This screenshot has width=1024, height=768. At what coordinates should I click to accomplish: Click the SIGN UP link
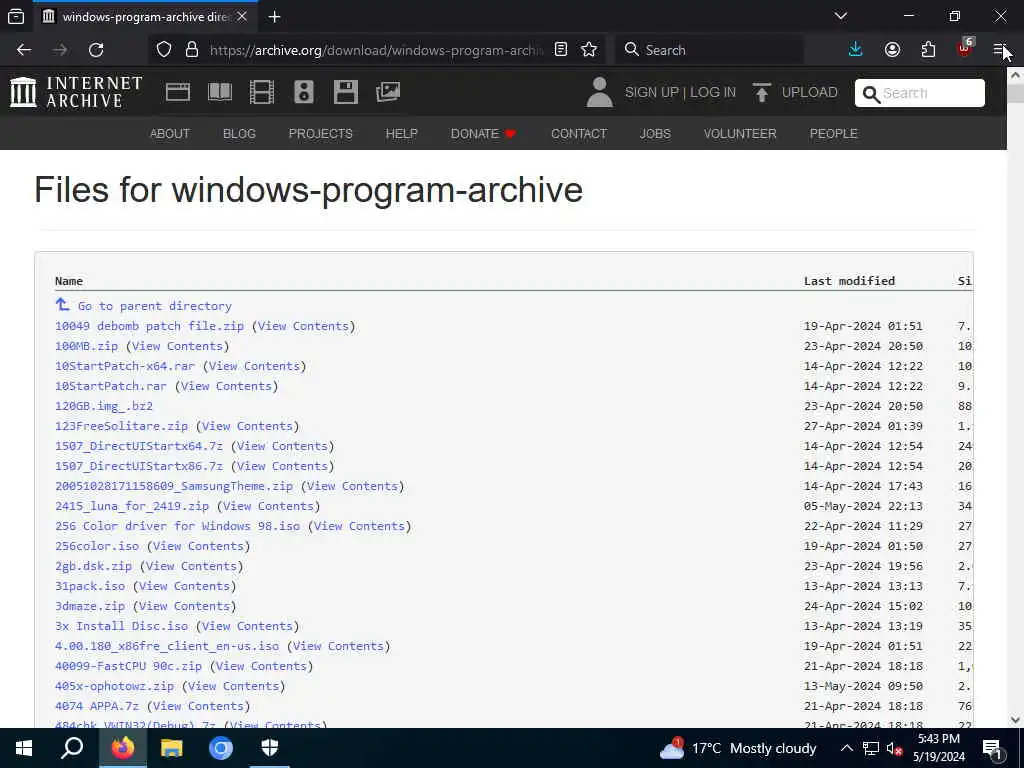[x=652, y=92]
